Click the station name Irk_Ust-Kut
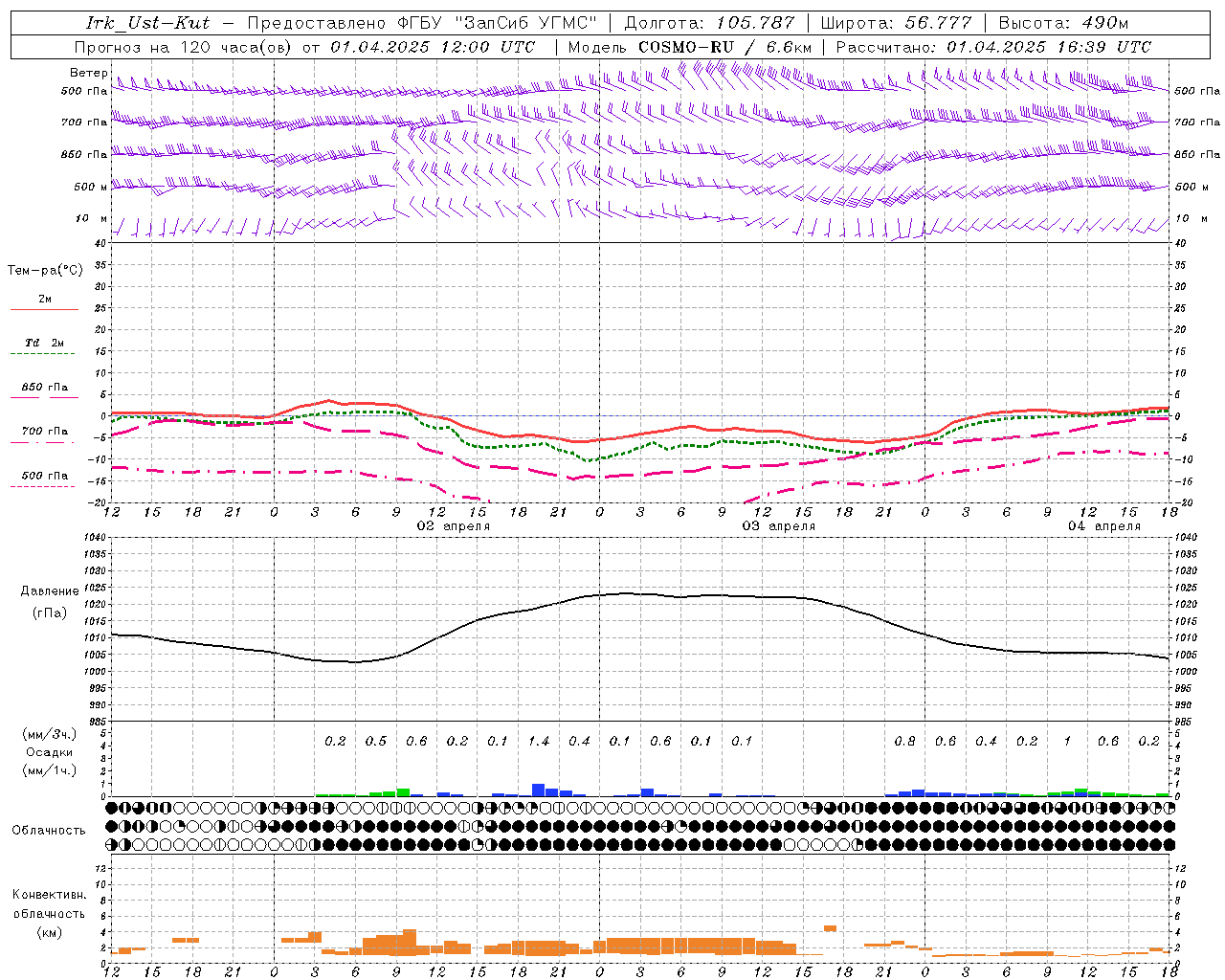 (x=147, y=23)
